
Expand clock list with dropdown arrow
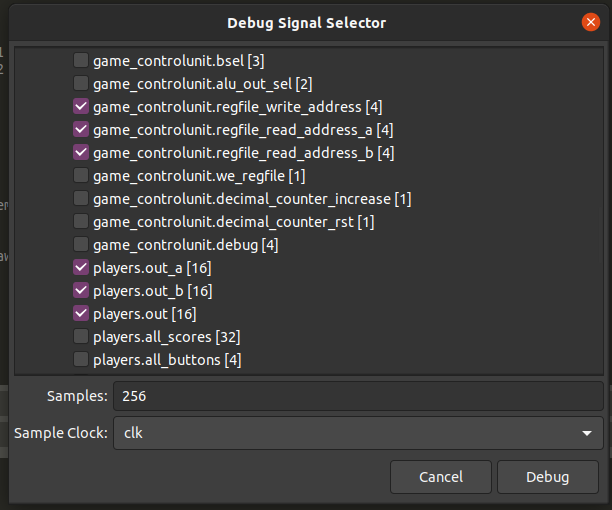tap(587, 433)
